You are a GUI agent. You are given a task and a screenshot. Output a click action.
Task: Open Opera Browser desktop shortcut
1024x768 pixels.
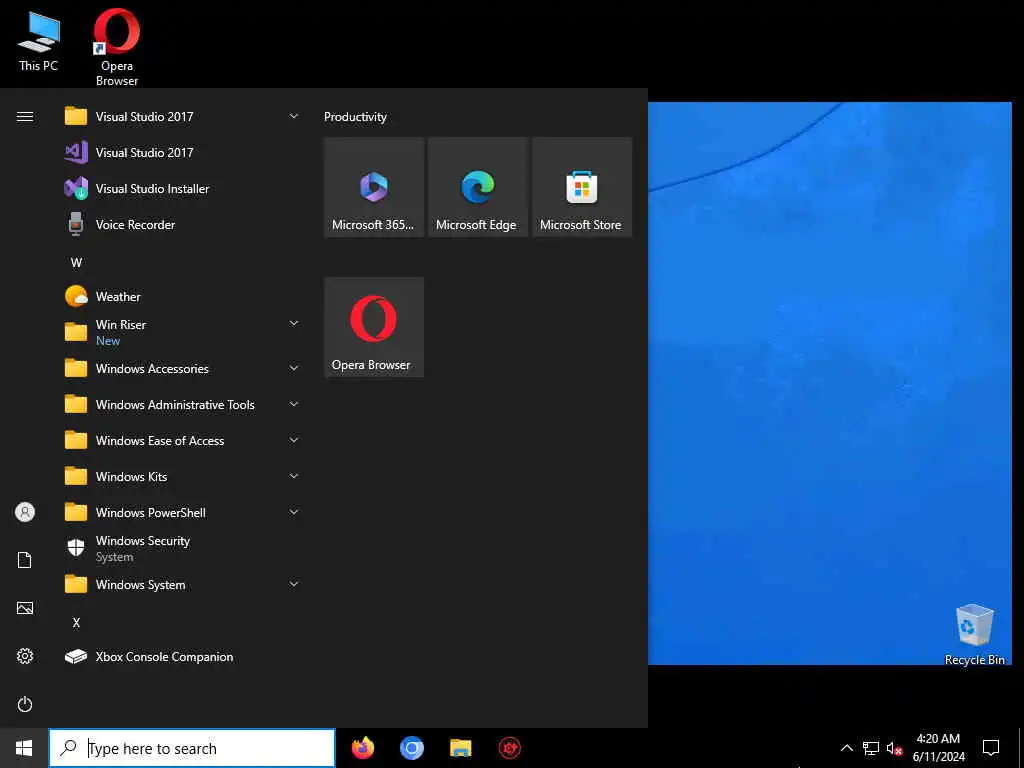coord(116,47)
